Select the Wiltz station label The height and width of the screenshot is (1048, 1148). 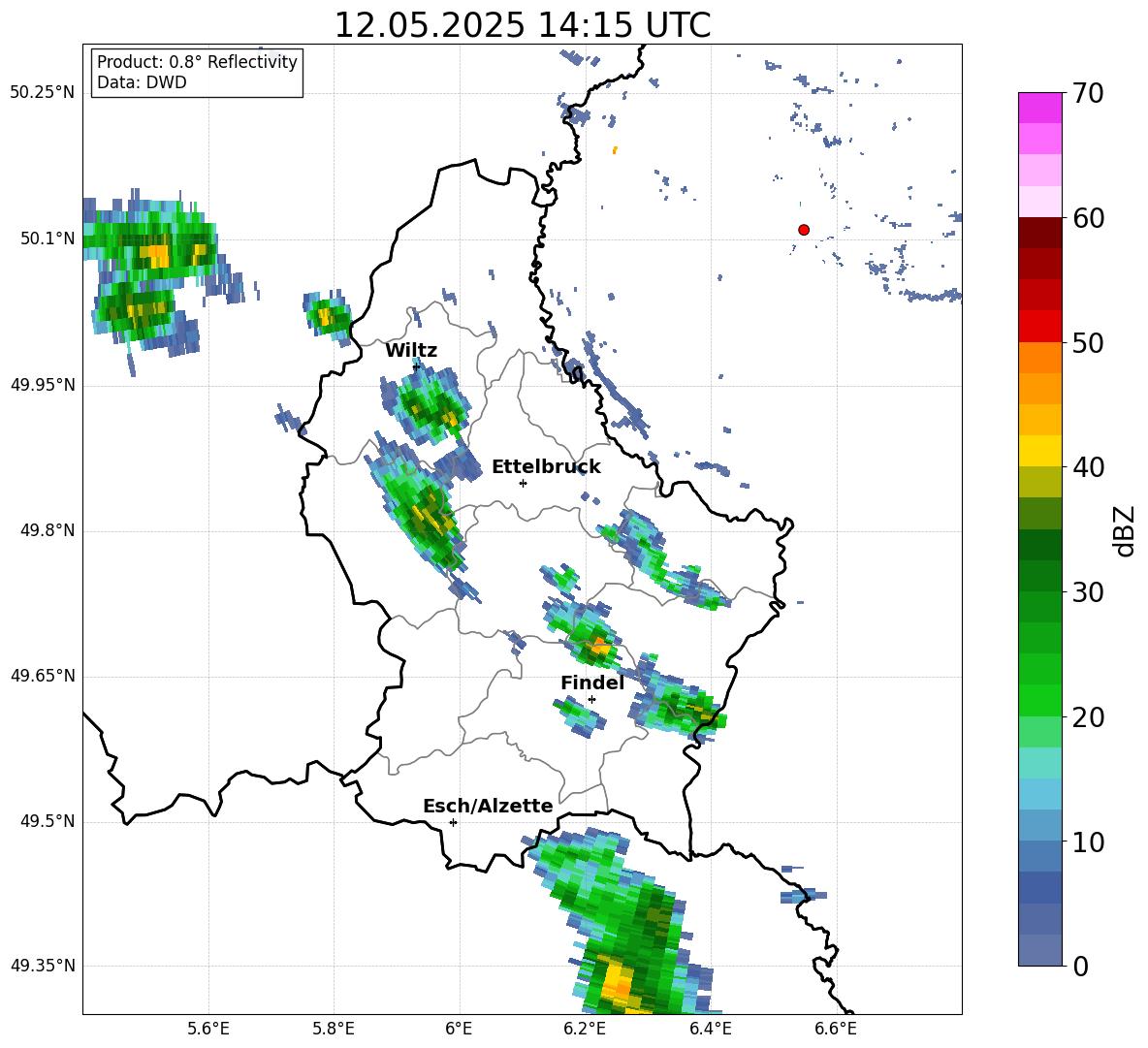click(x=411, y=351)
